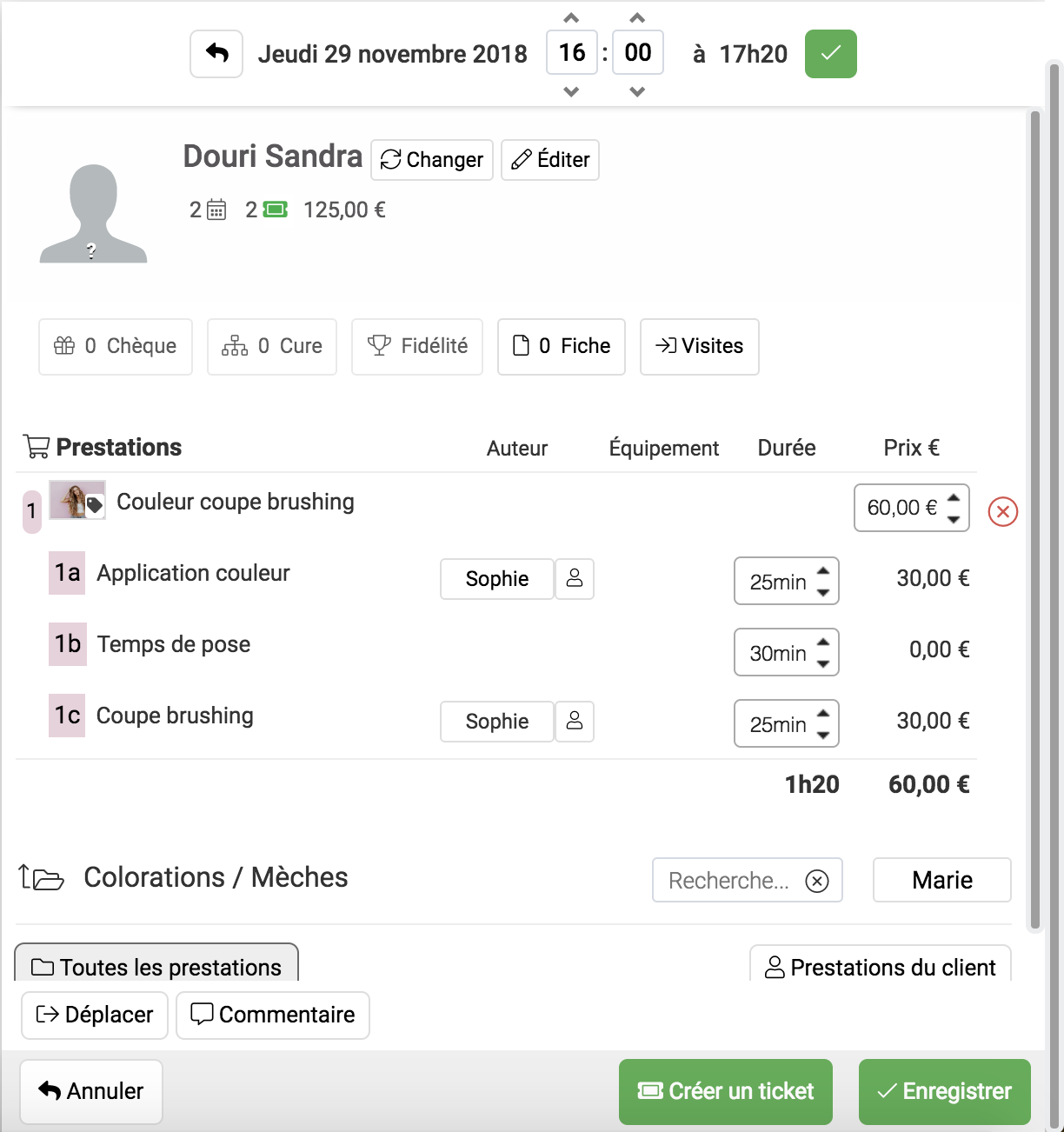
Task: Increase Application couleur duration with up arrow
Action: tap(823, 570)
